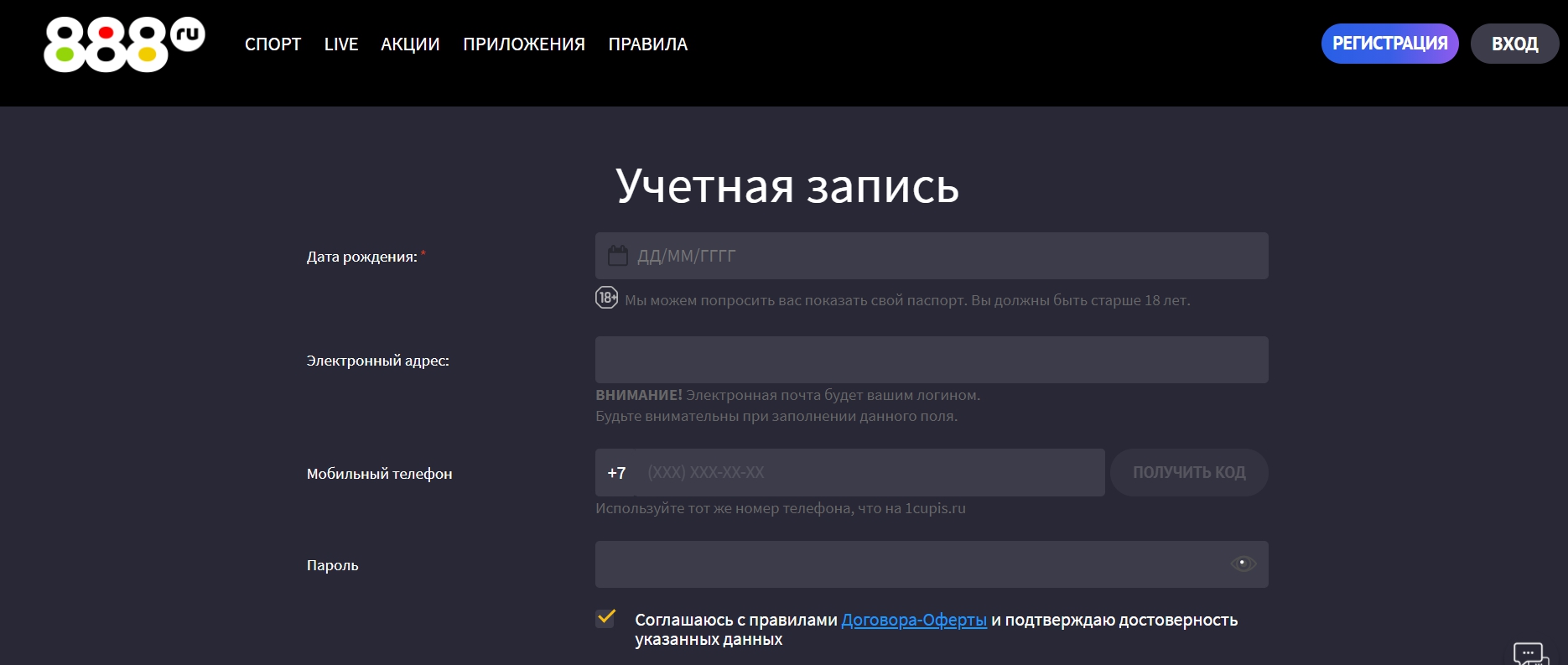
Task: Follow the Договора-Оферты link
Action: point(914,620)
